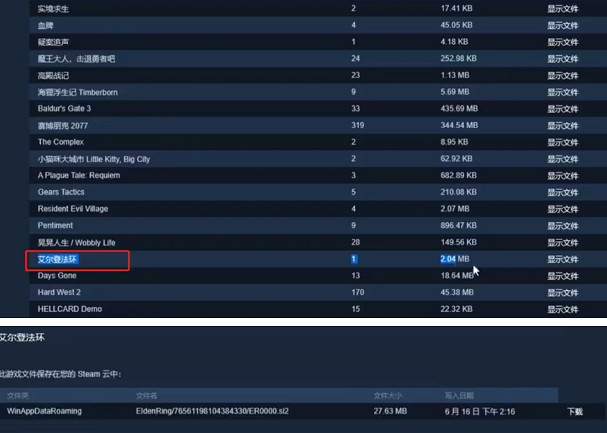Show files for 海狸浮生记 Timberborn
607x433 pixels.
pyautogui.click(x=562, y=91)
